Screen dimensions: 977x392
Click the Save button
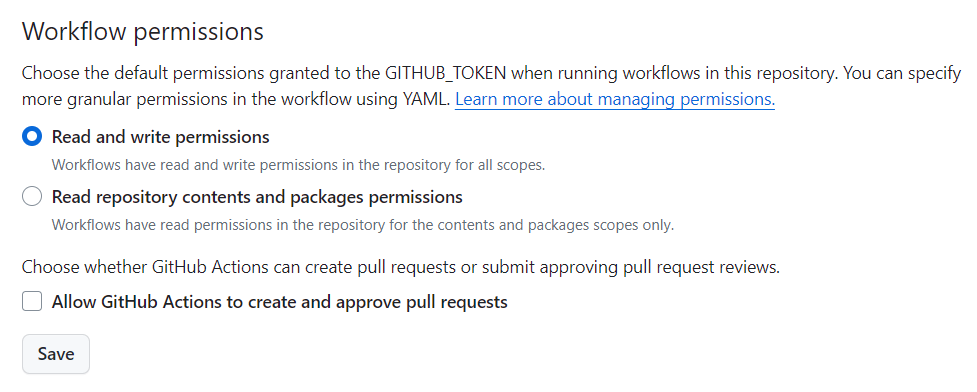click(x=56, y=354)
